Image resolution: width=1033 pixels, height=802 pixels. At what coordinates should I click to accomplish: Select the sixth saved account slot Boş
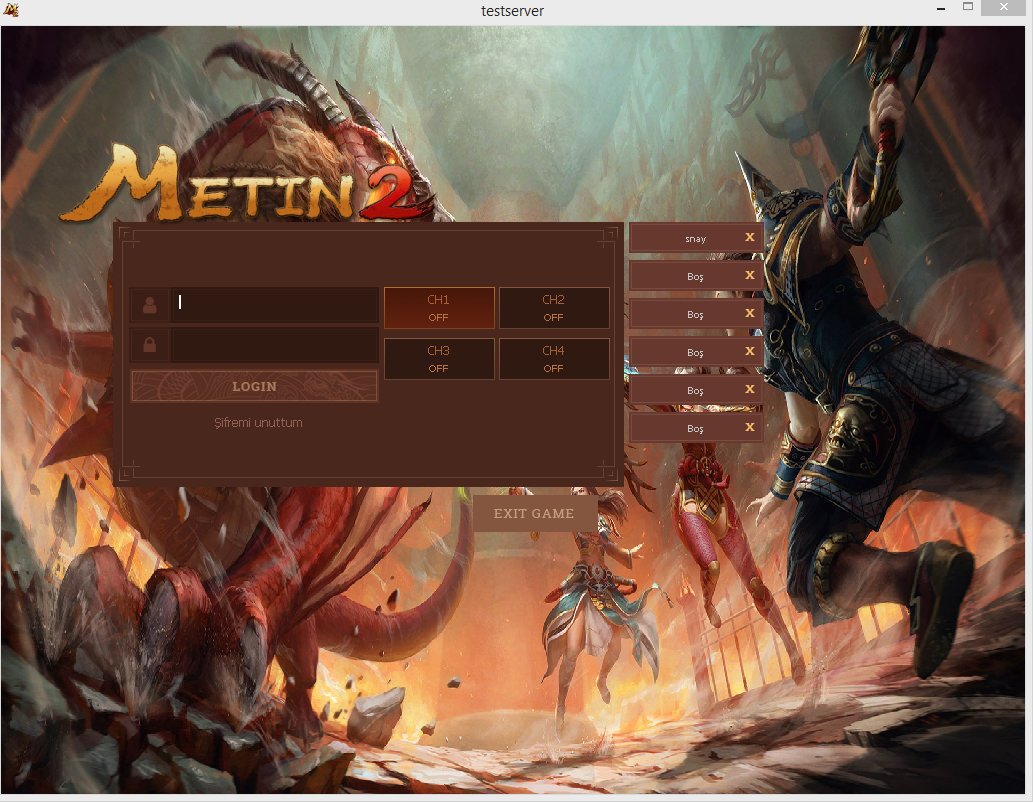[x=695, y=429]
